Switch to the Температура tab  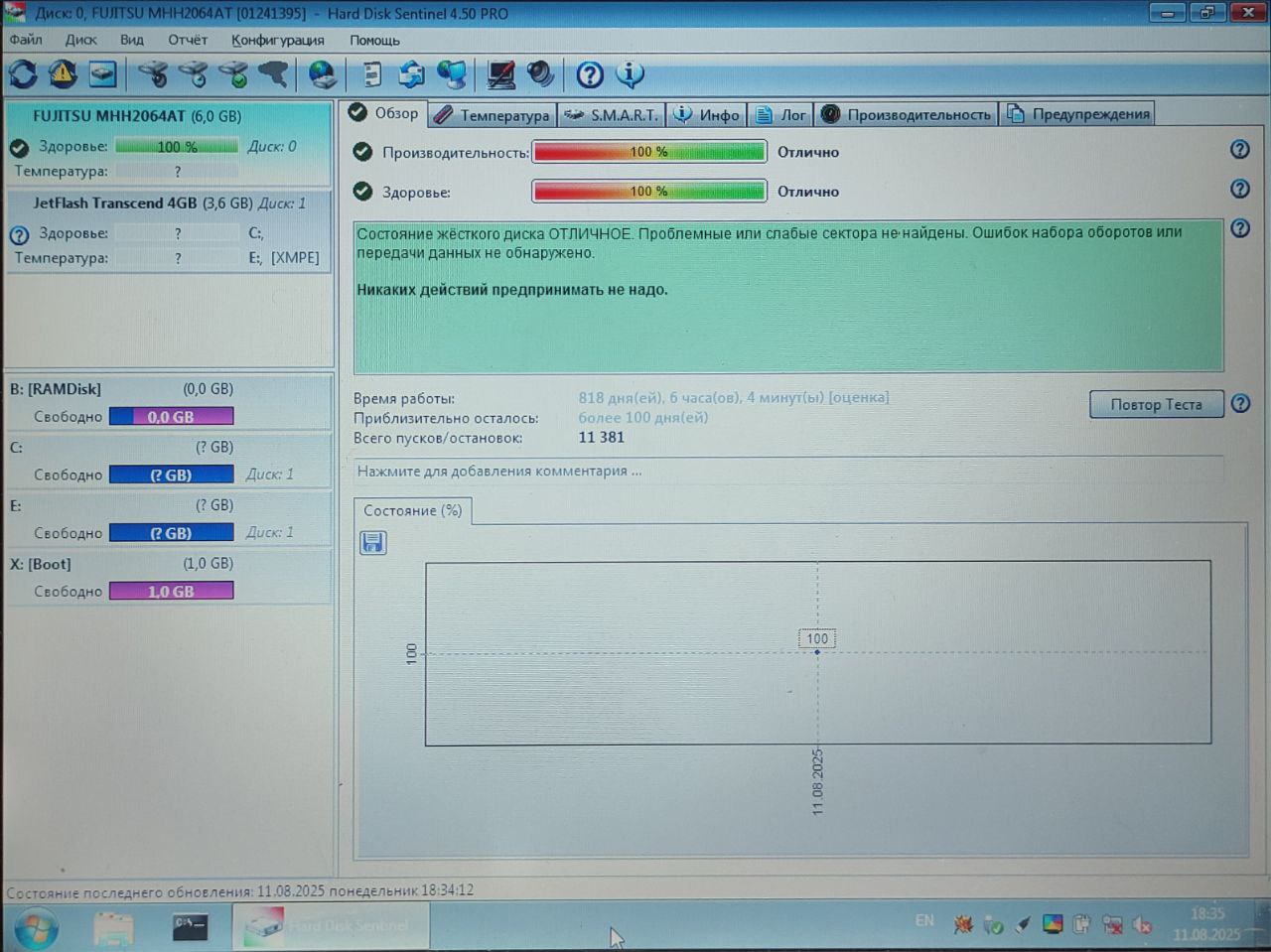click(493, 115)
